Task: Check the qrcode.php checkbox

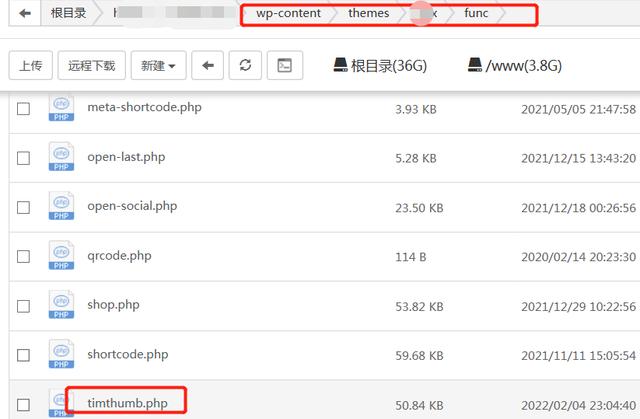Action: point(23,257)
